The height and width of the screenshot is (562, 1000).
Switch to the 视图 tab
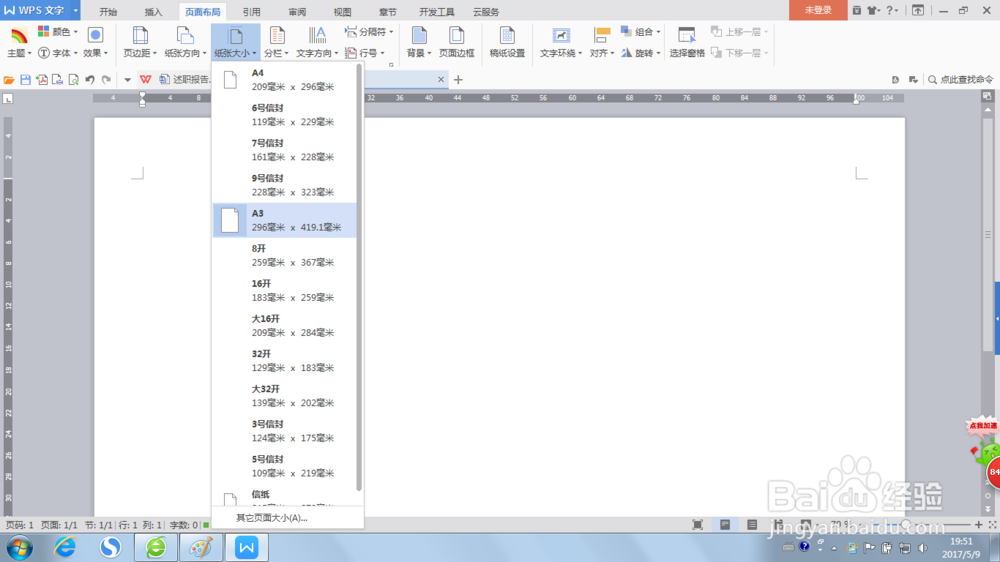(x=342, y=11)
